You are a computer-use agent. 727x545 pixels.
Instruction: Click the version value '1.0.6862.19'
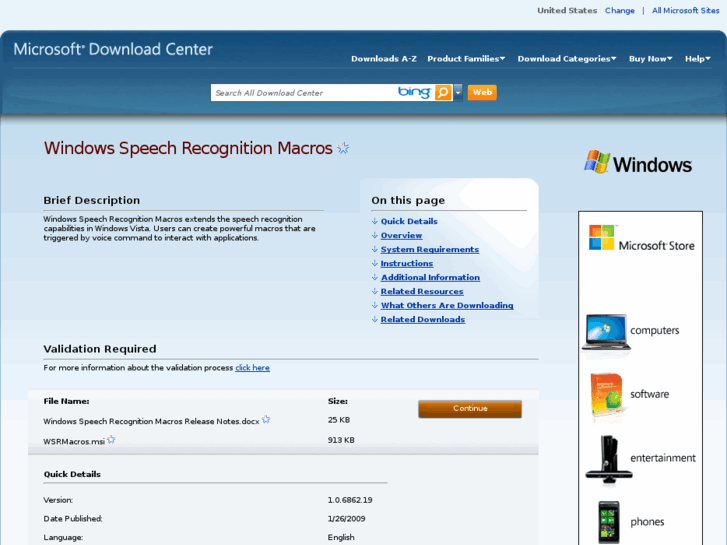350,500
